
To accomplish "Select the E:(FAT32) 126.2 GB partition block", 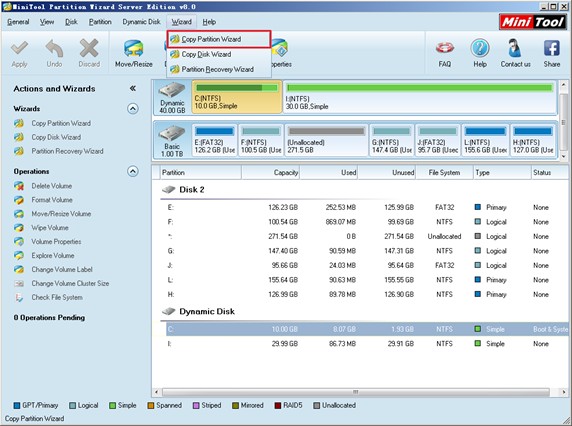I will (x=214, y=140).
